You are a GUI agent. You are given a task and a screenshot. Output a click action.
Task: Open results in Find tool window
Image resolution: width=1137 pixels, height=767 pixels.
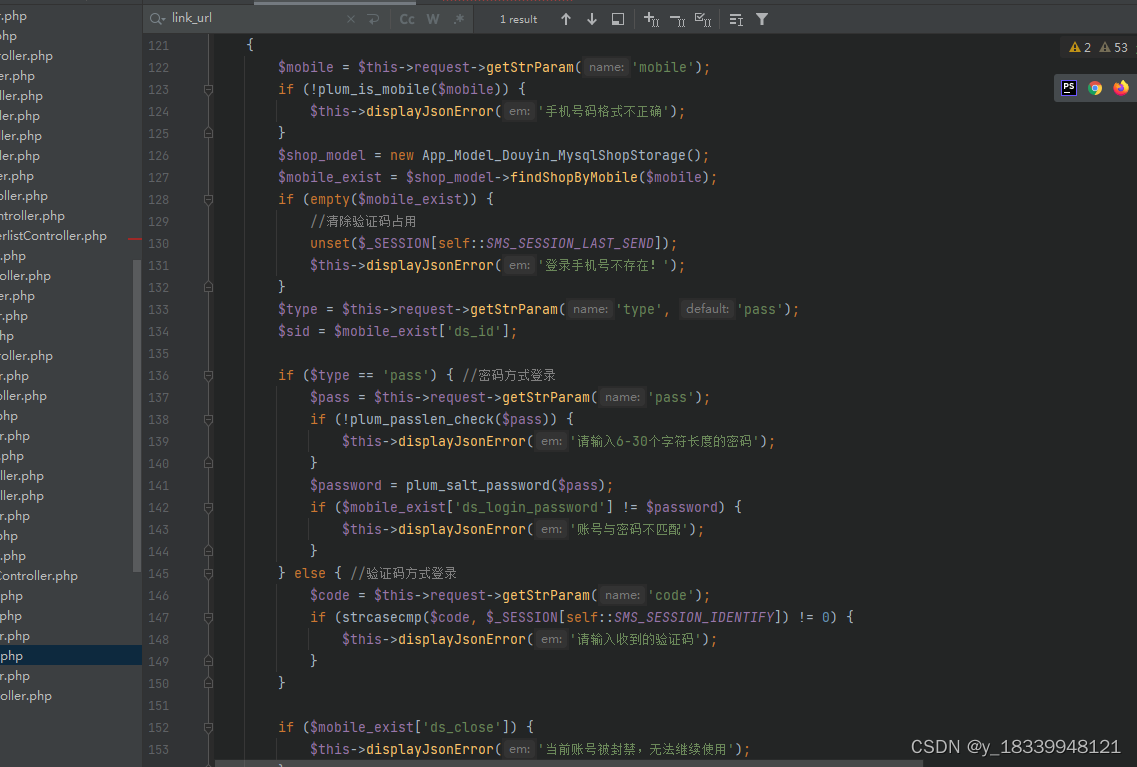618,19
